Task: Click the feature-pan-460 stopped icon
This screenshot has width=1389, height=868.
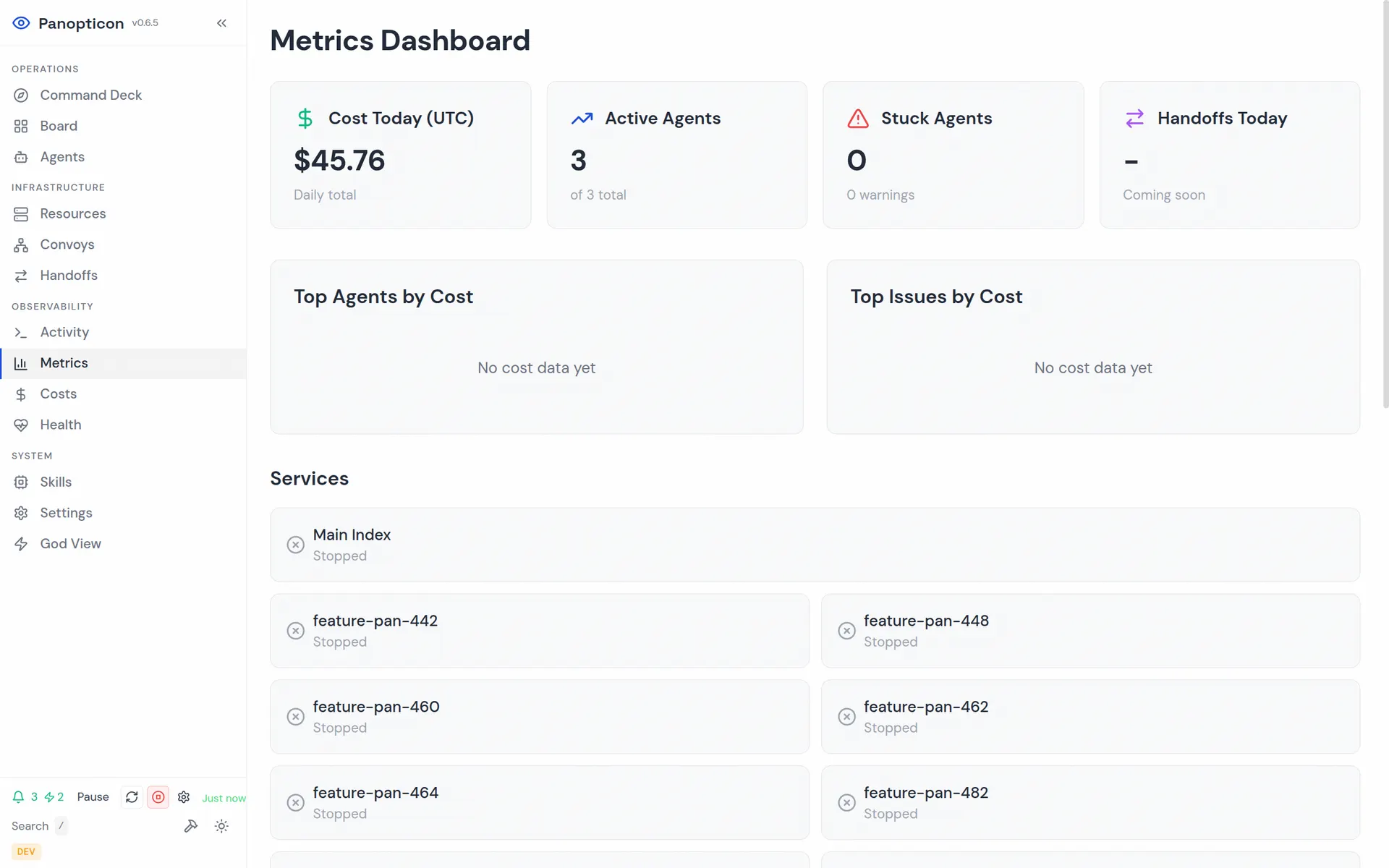Action: tap(295, 717)
